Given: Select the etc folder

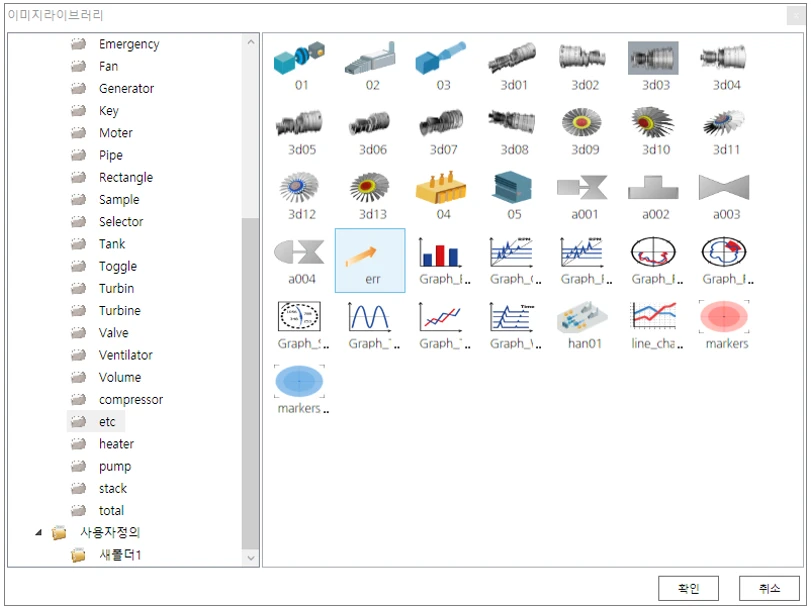Looking at the screenshot, I should tap(107, 422).
